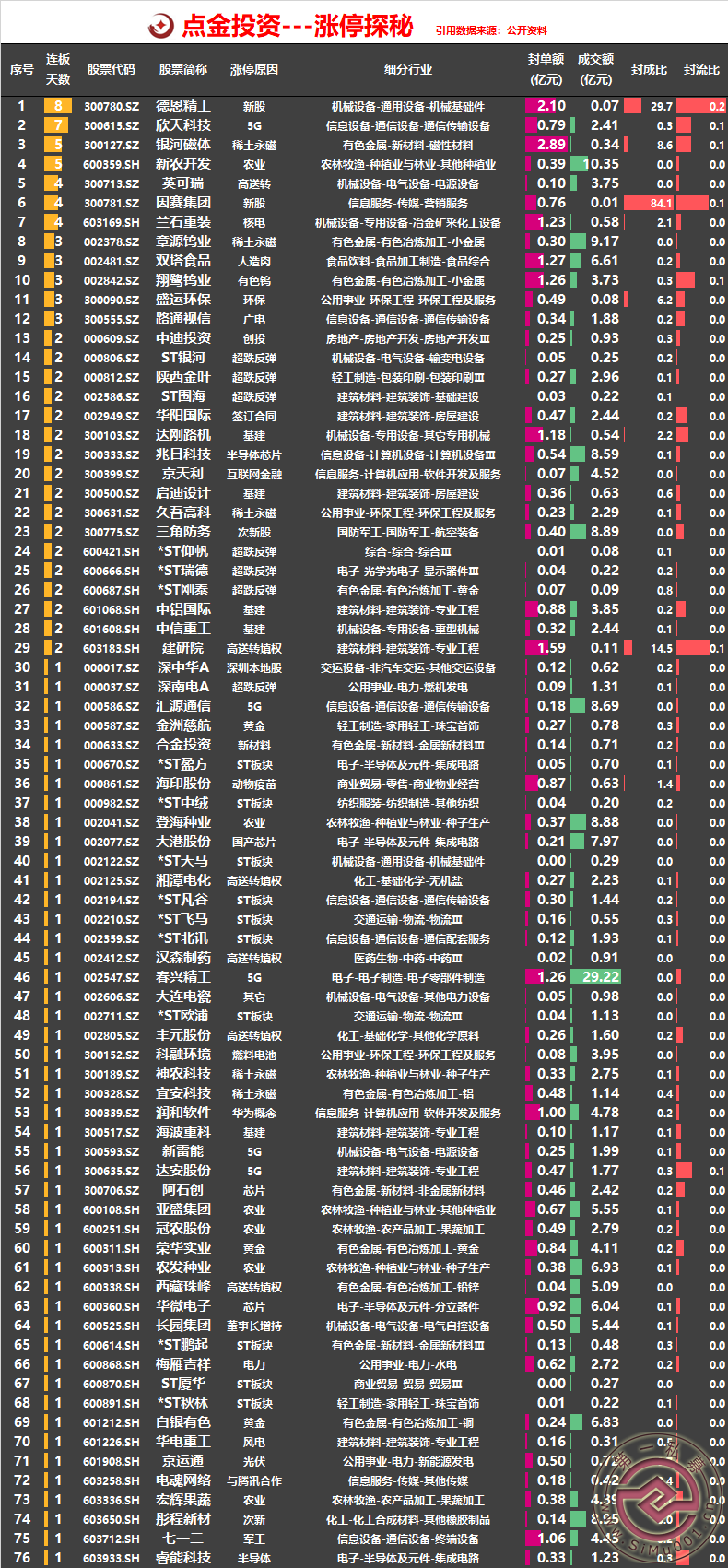Click the 引用数据来源：公开资料 text in header
The width and height of the screenshot is (728, 1568).
[491, 30]
